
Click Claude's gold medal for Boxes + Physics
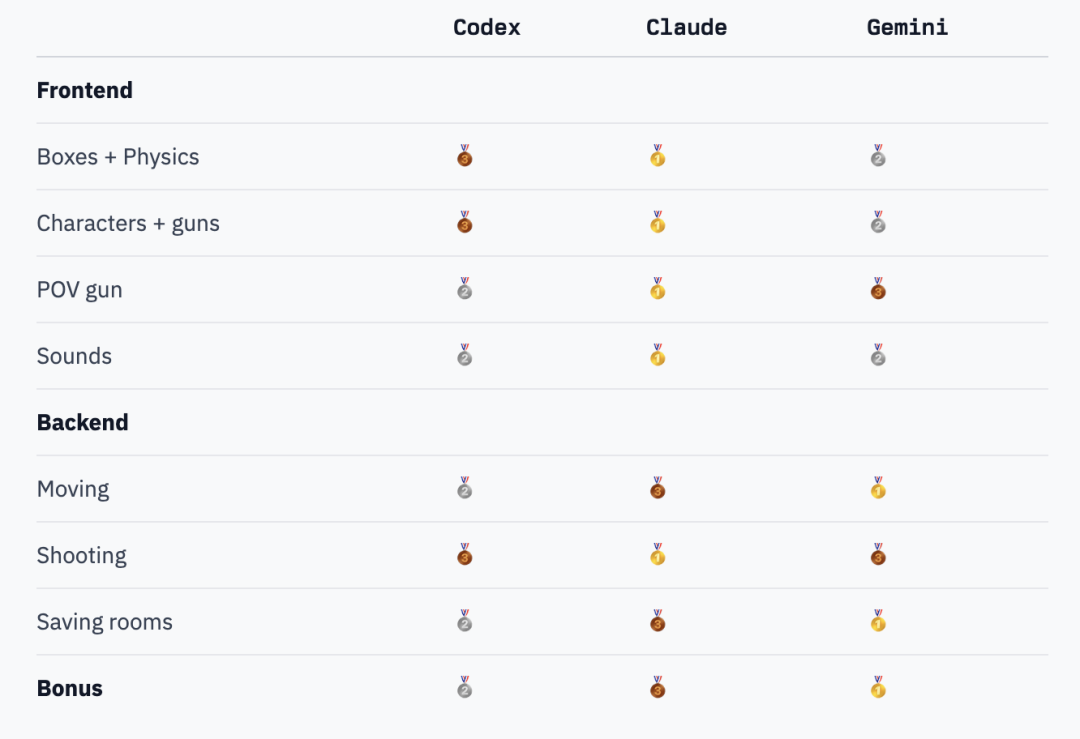click(x=657, y=157)
